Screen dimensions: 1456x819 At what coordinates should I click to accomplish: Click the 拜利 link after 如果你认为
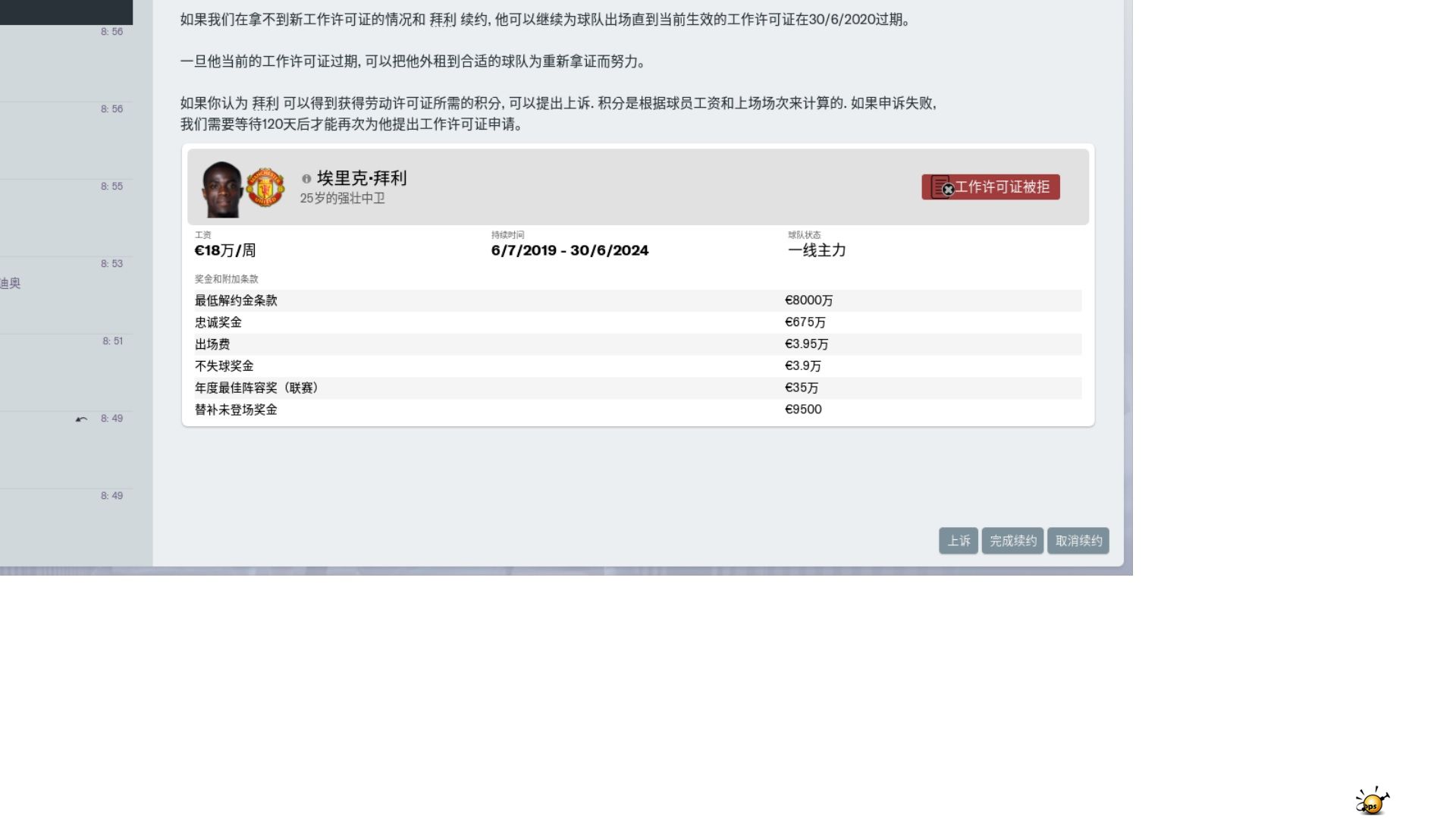(265, 104)
